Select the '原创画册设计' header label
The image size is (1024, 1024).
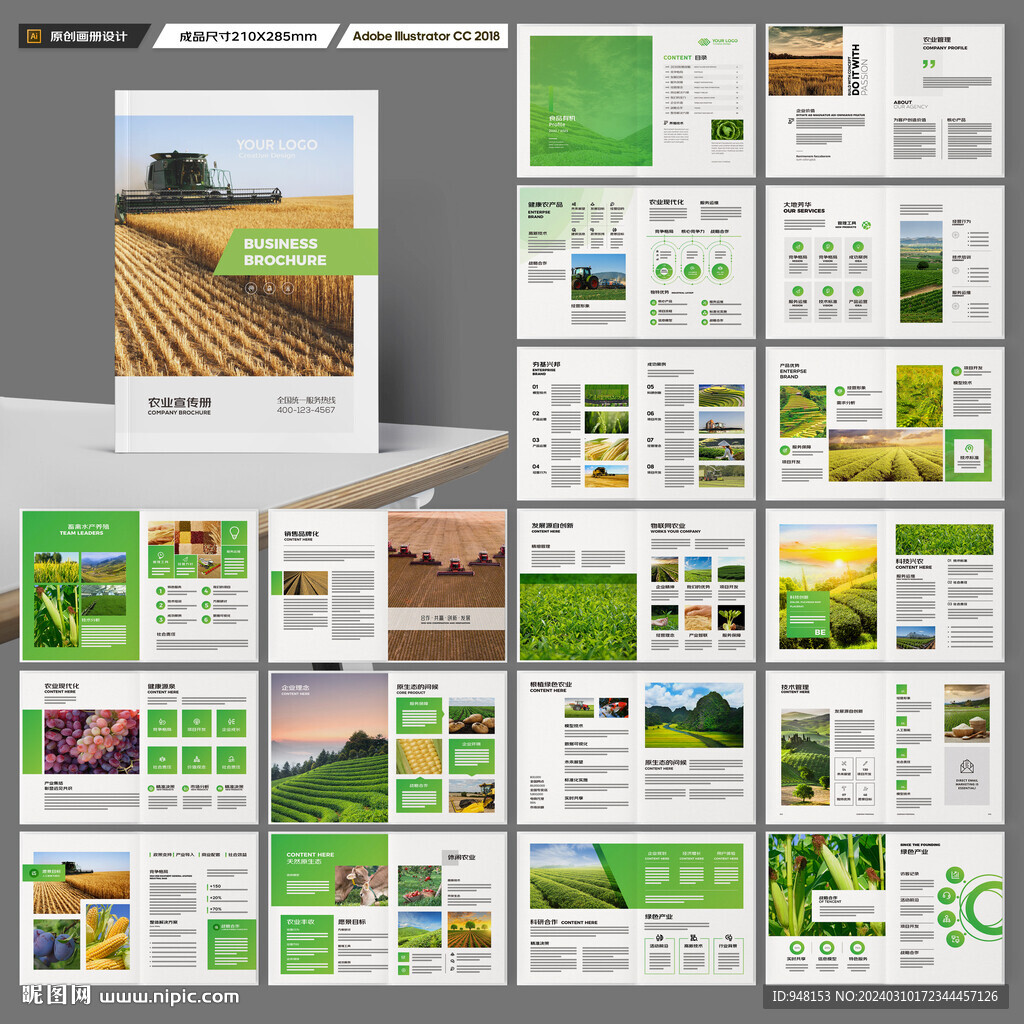[x=88, y=37]
